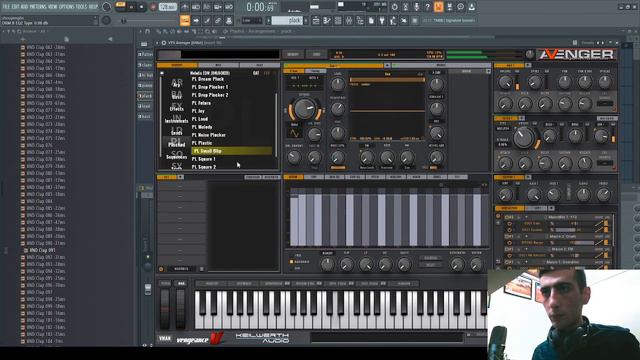Click the Avenger mod wheel

[180, 309]
